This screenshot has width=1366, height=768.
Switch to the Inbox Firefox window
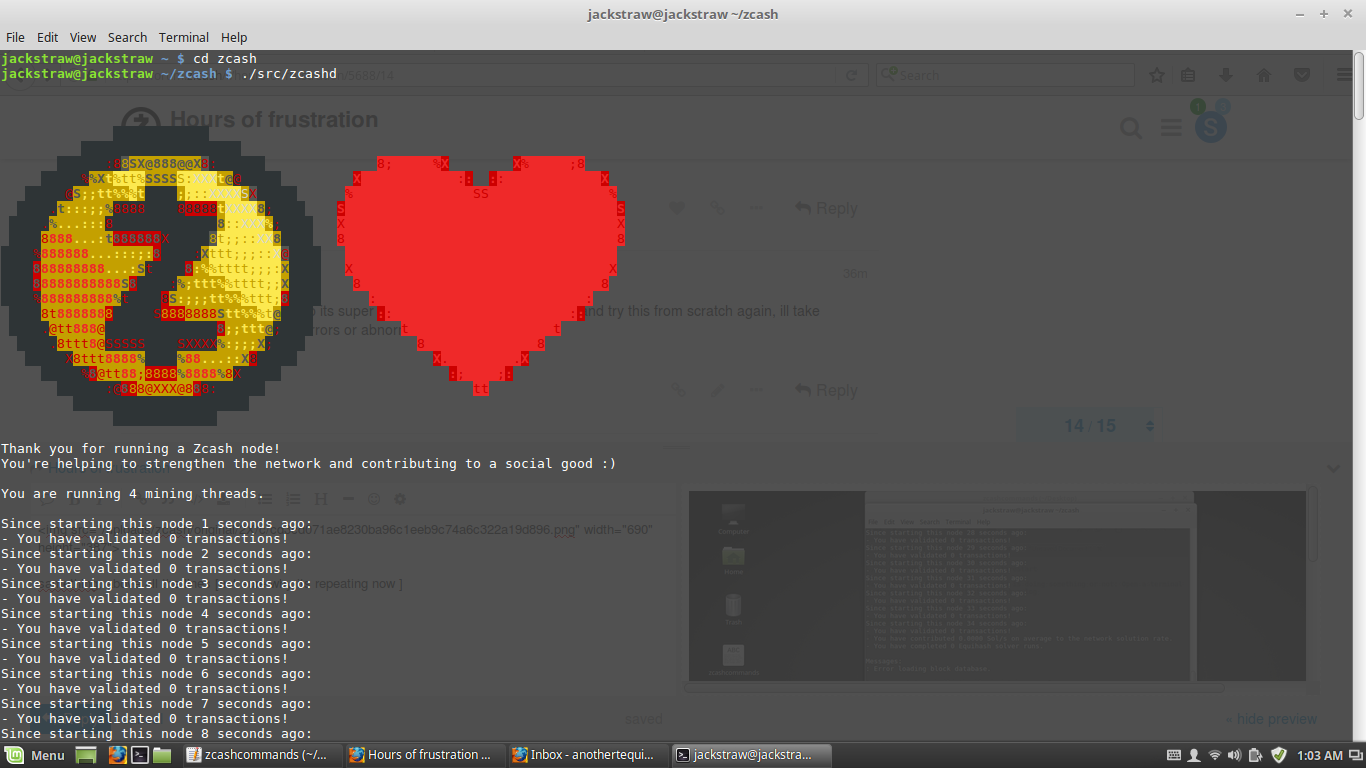click(x=587, y=755)
